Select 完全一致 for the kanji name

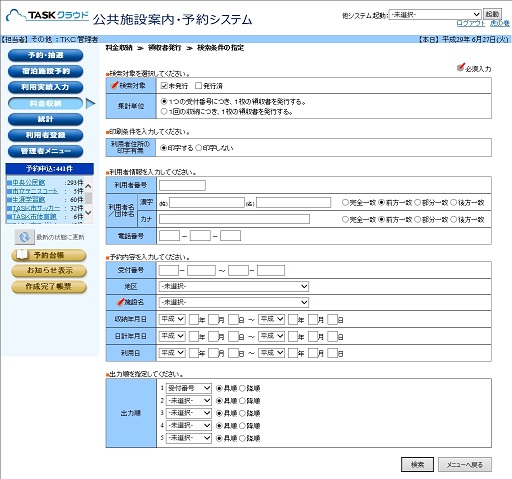pyautogui.click(x=345, y=202)
